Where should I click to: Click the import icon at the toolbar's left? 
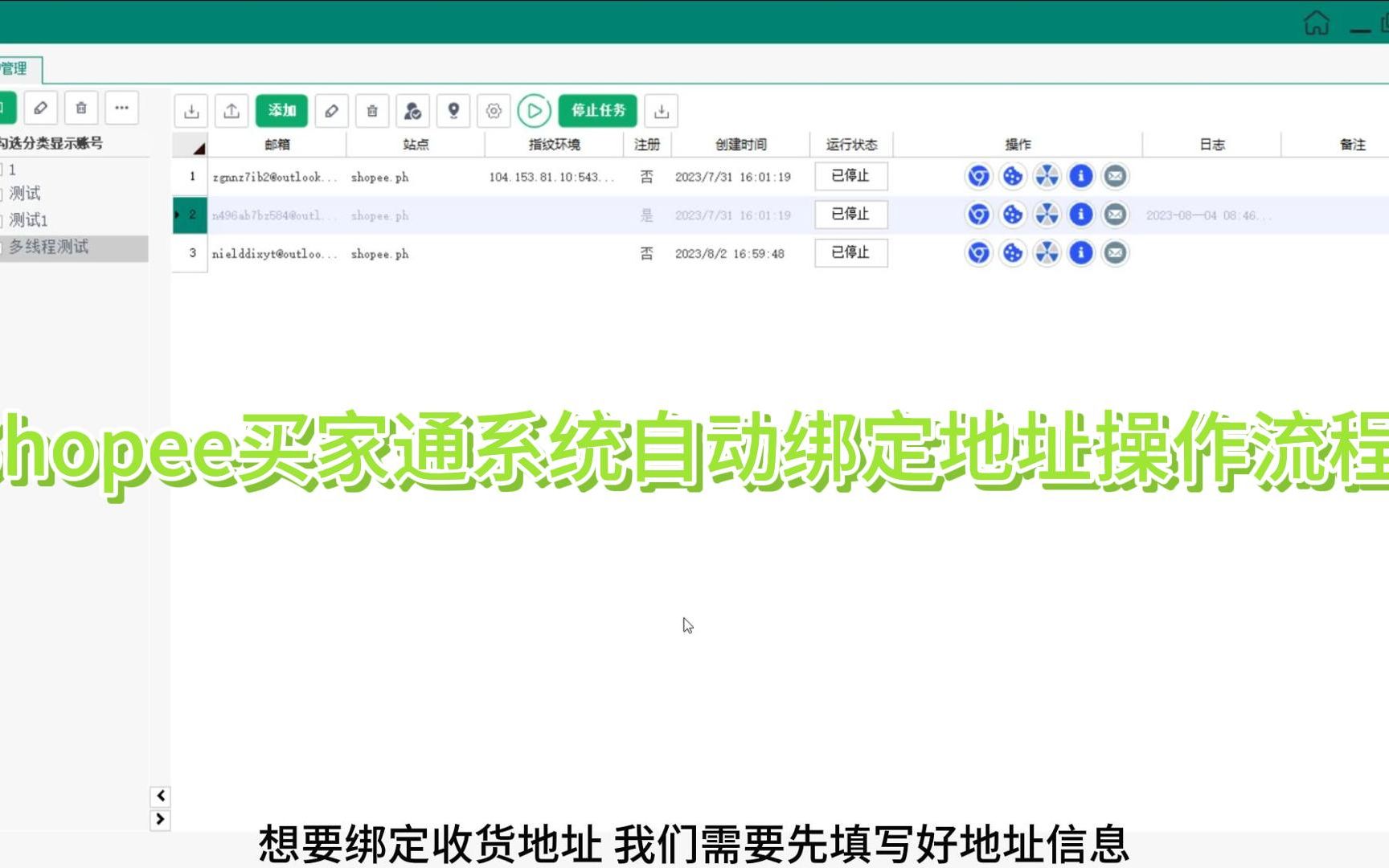(192, 111)
